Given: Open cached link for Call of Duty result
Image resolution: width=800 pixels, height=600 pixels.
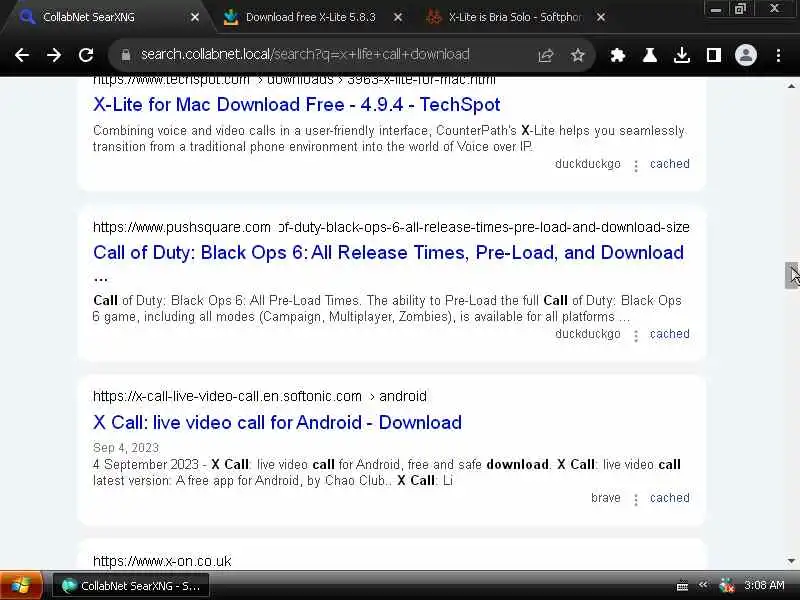Looking at the screenshot, I should 669,334.
